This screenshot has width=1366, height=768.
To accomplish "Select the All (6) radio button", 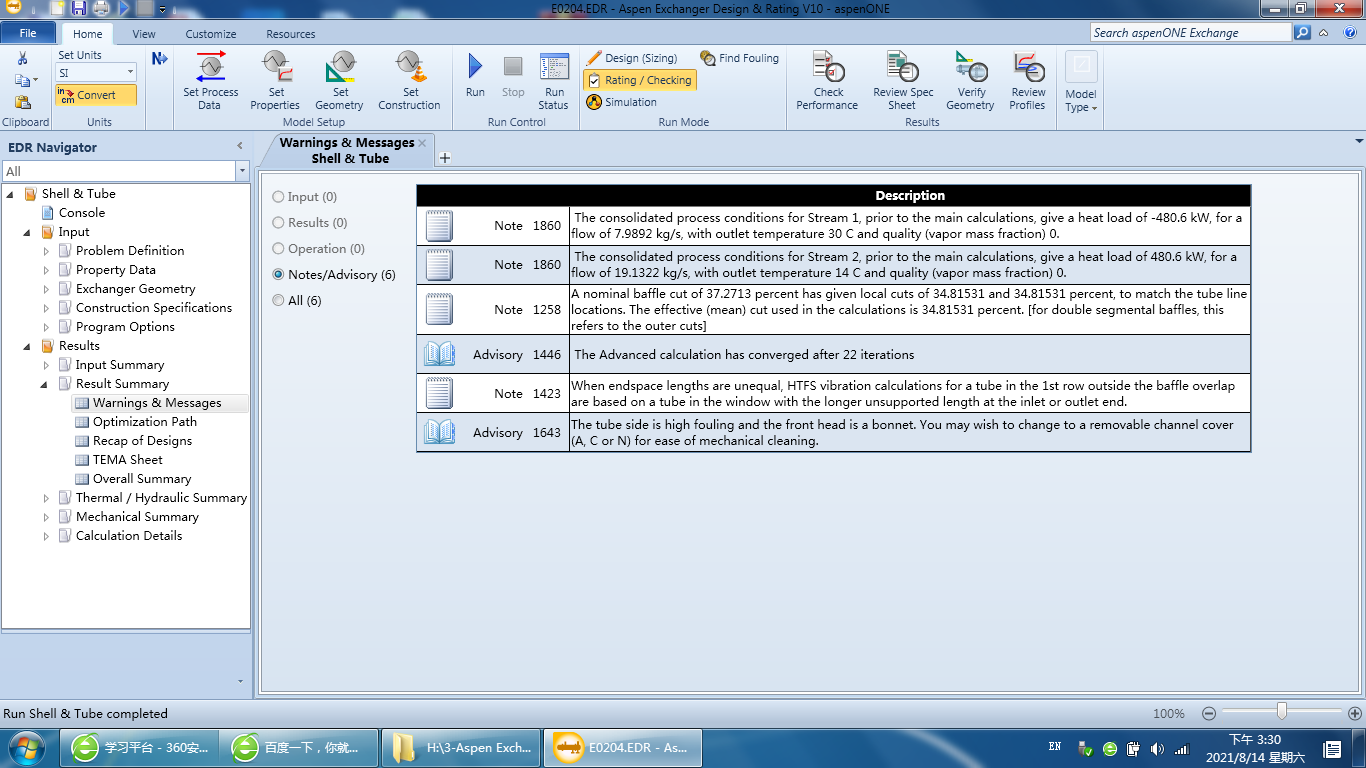I will pyautogui.click(x=279, y=301).
